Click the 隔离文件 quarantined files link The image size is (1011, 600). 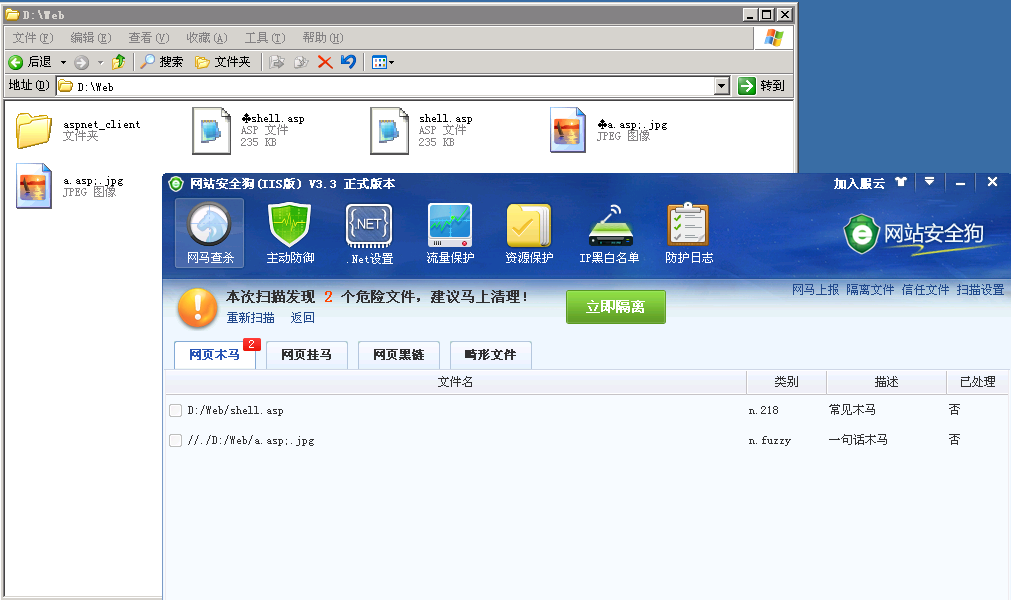tap(870, 290)
